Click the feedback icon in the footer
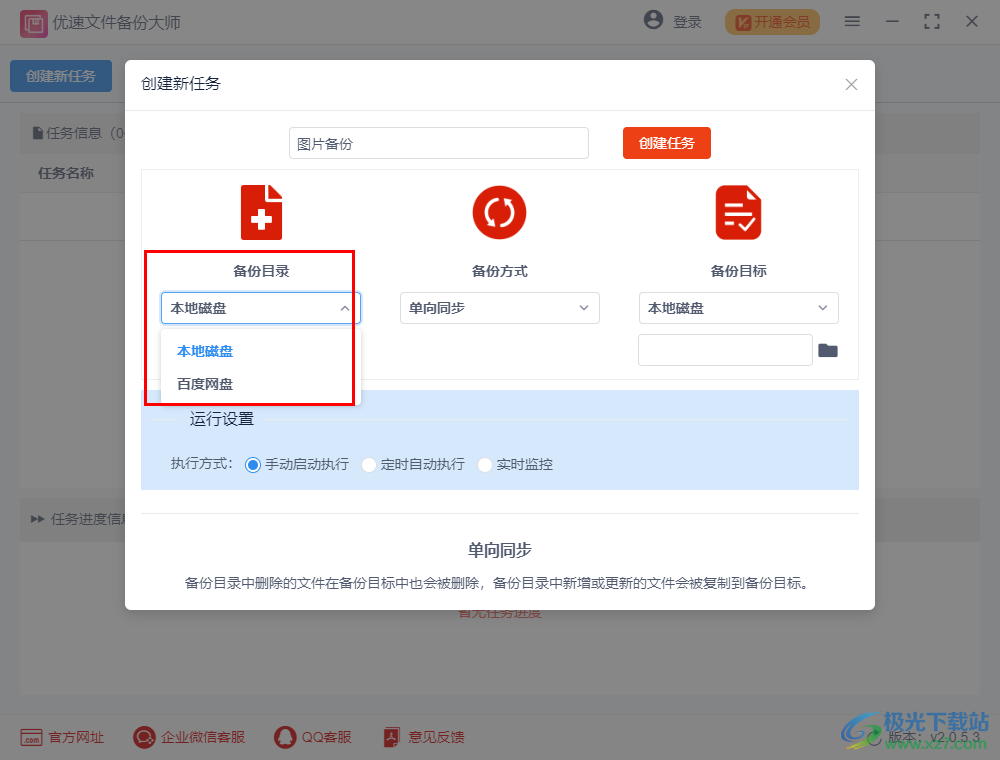Viewport: 1000px width, 760px height. (391, 737)
